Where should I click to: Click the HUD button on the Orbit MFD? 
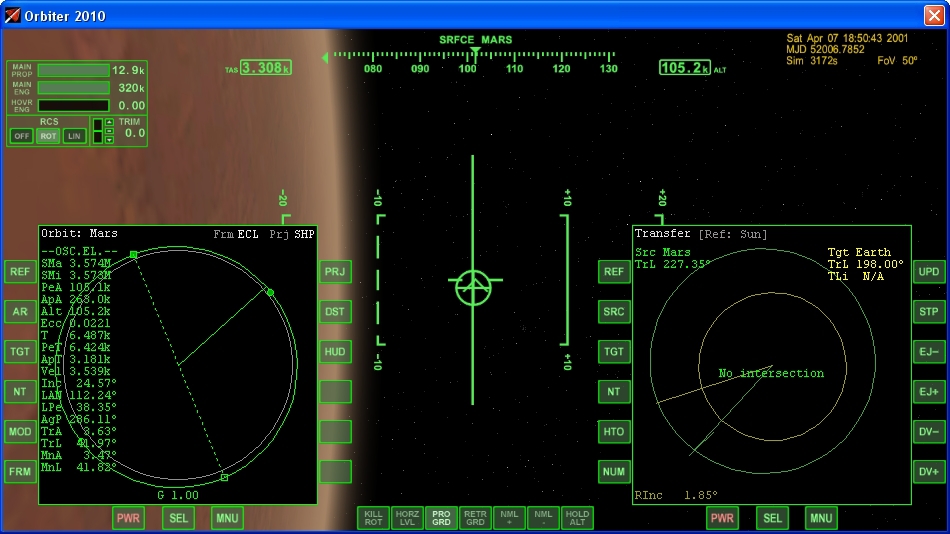pyautogui.click(x=335, y=352)
